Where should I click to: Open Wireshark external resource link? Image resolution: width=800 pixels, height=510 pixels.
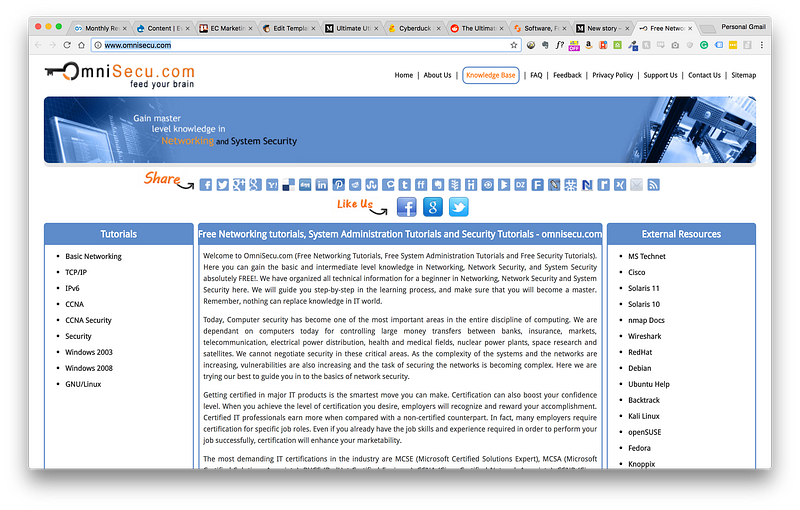[644, 336]
